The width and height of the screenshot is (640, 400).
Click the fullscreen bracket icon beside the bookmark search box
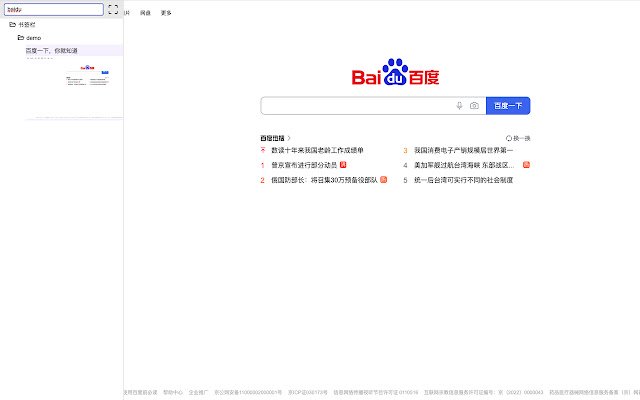[x=113, y=9]
